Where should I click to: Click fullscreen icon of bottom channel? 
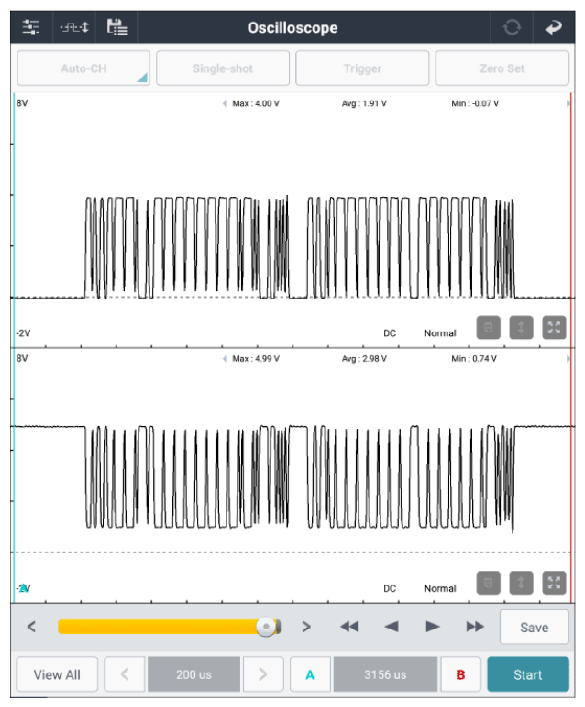click(x=554, y=583)
